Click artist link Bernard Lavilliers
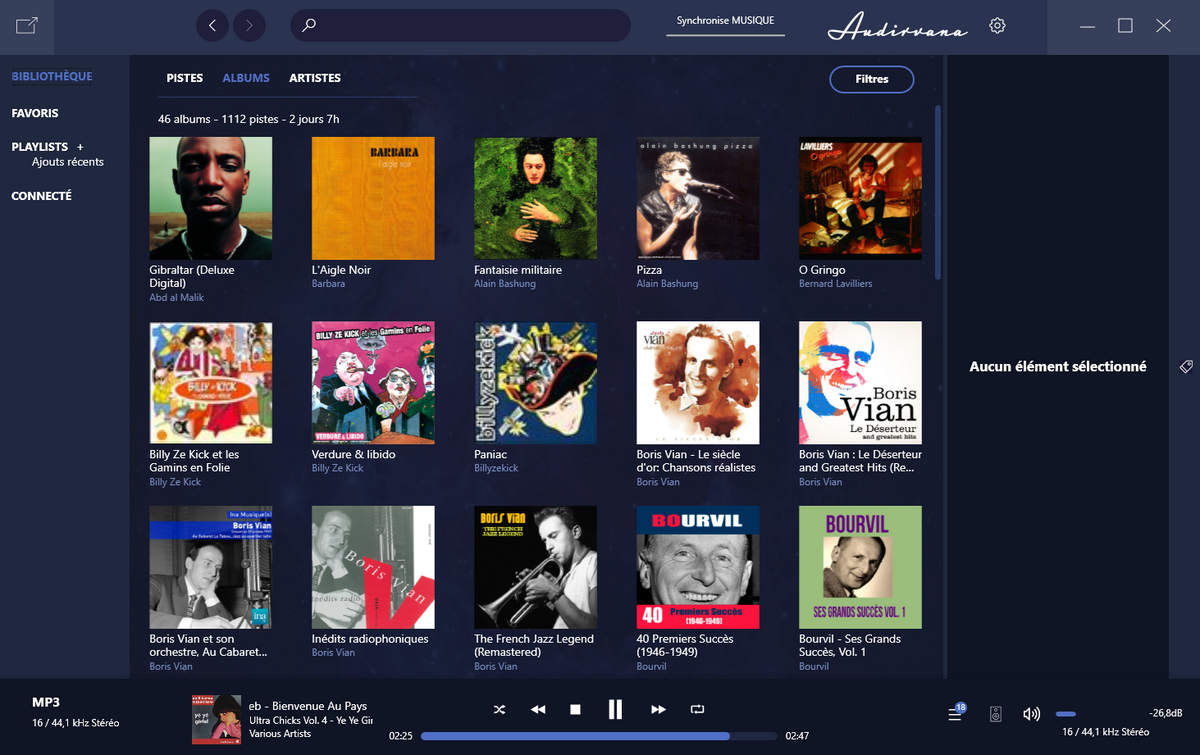 [835, 284]
